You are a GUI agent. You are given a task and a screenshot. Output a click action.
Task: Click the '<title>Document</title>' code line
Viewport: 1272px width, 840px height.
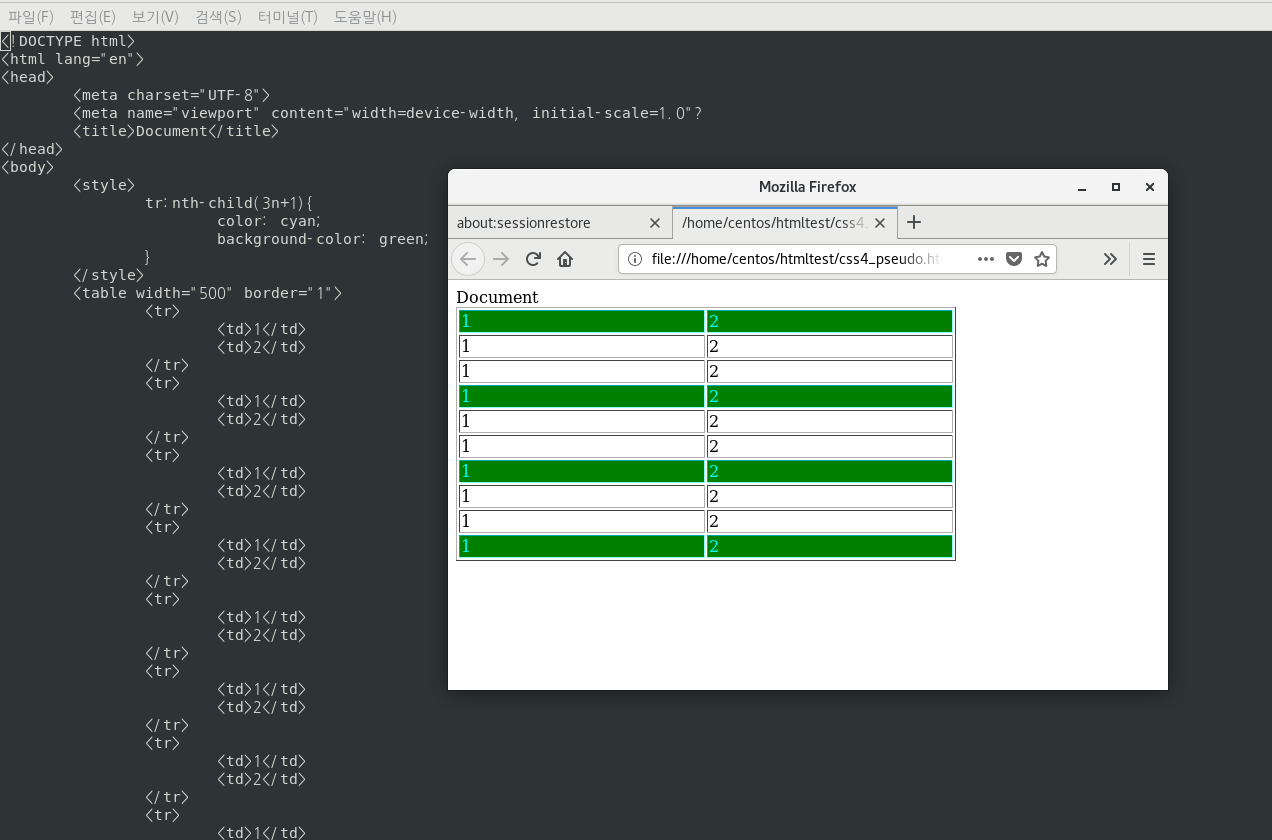176,131
